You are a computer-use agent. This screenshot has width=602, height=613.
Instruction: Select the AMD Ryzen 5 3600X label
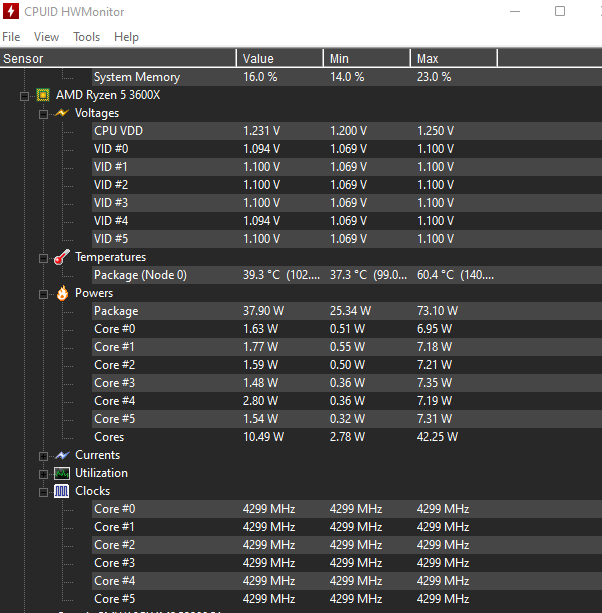pos(108,95)
